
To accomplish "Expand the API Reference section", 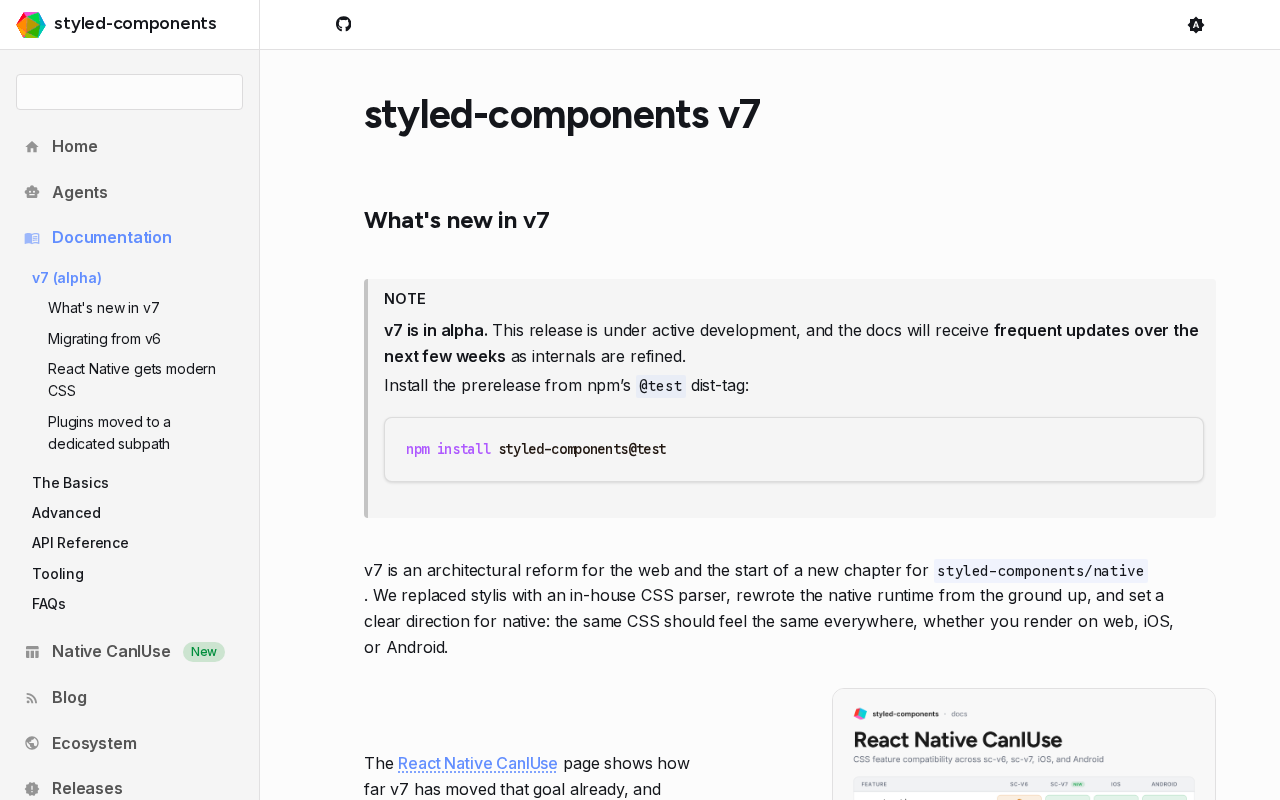I will pyautogui.click(x=80, y=543).
